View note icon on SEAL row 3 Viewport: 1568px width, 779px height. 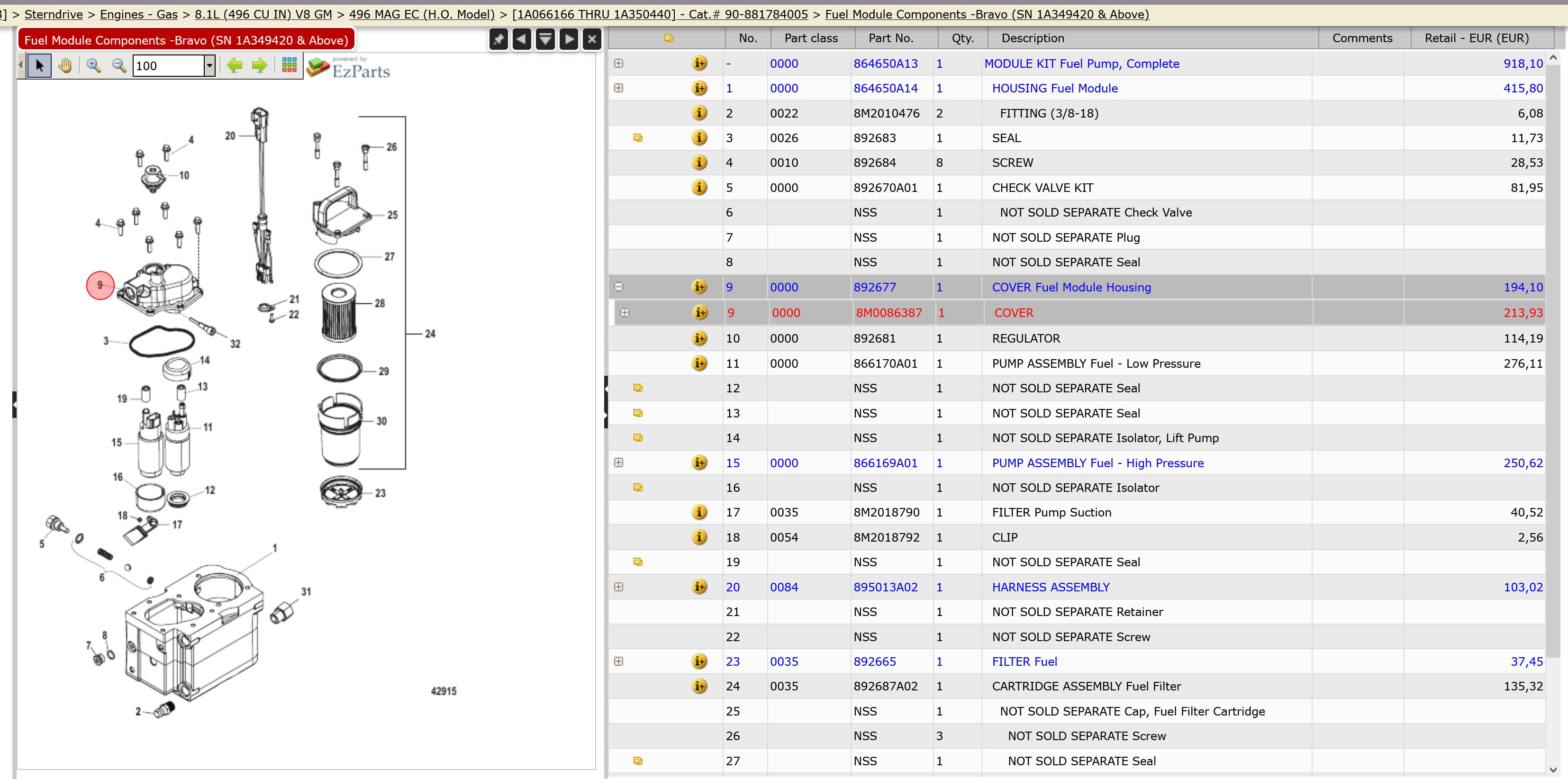pyautogui.click(x=637, y=137)
